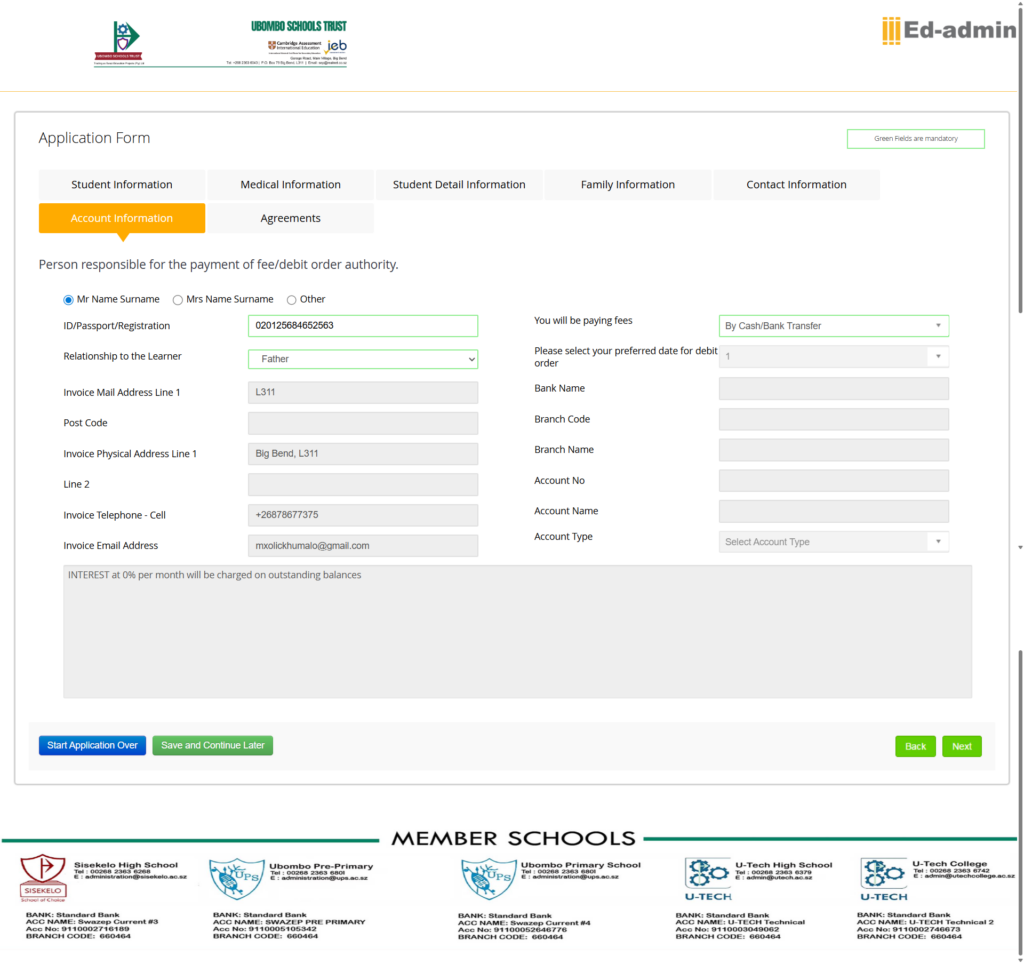This screenshot has width=1024, height=964.
Task: Click the ID/Passport/Registration input field
Action: point(362,326)
